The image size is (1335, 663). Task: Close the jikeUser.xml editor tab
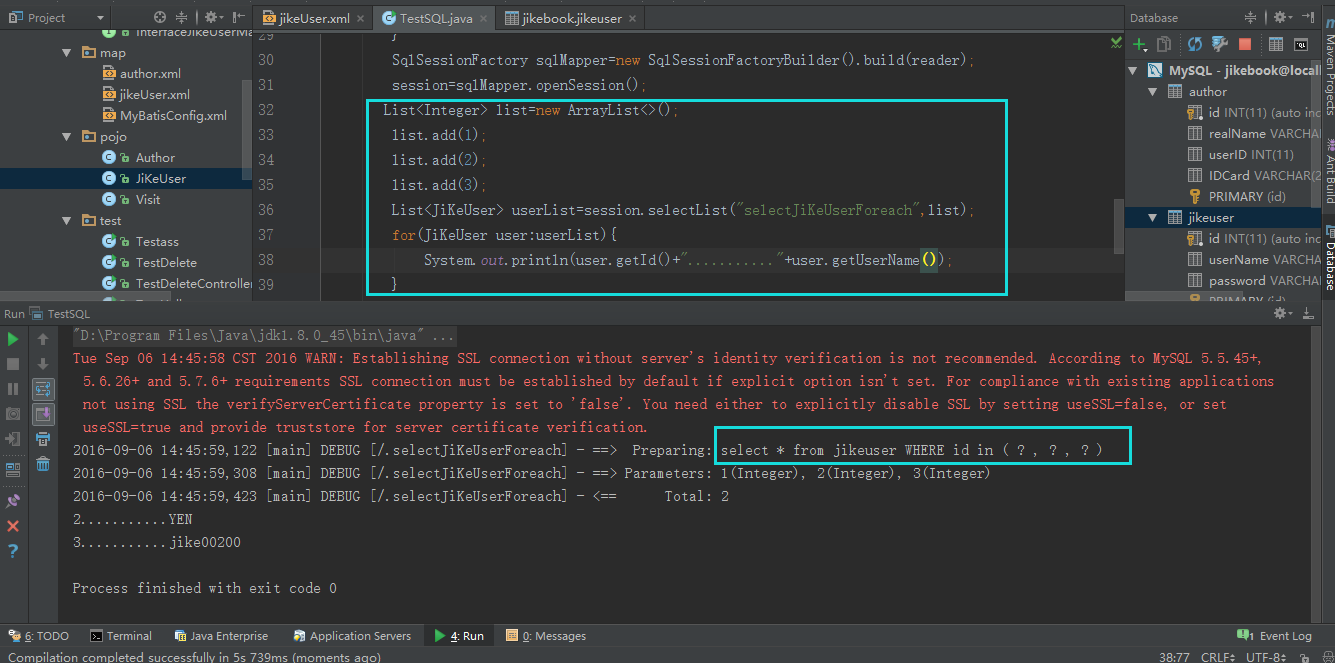pos(362,18)
